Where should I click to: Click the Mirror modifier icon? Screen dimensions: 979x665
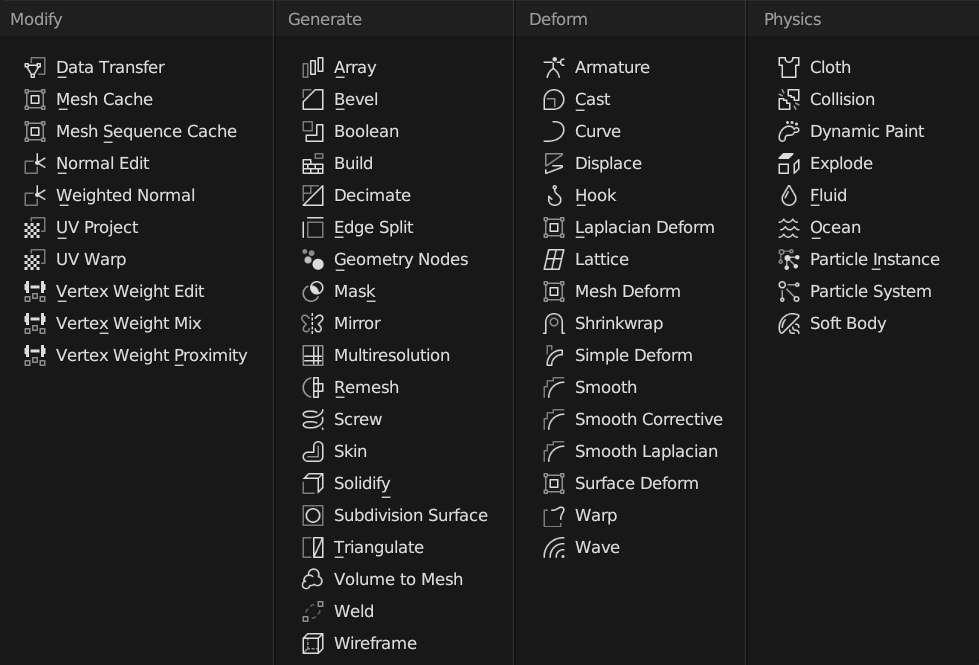coord(313,323)
